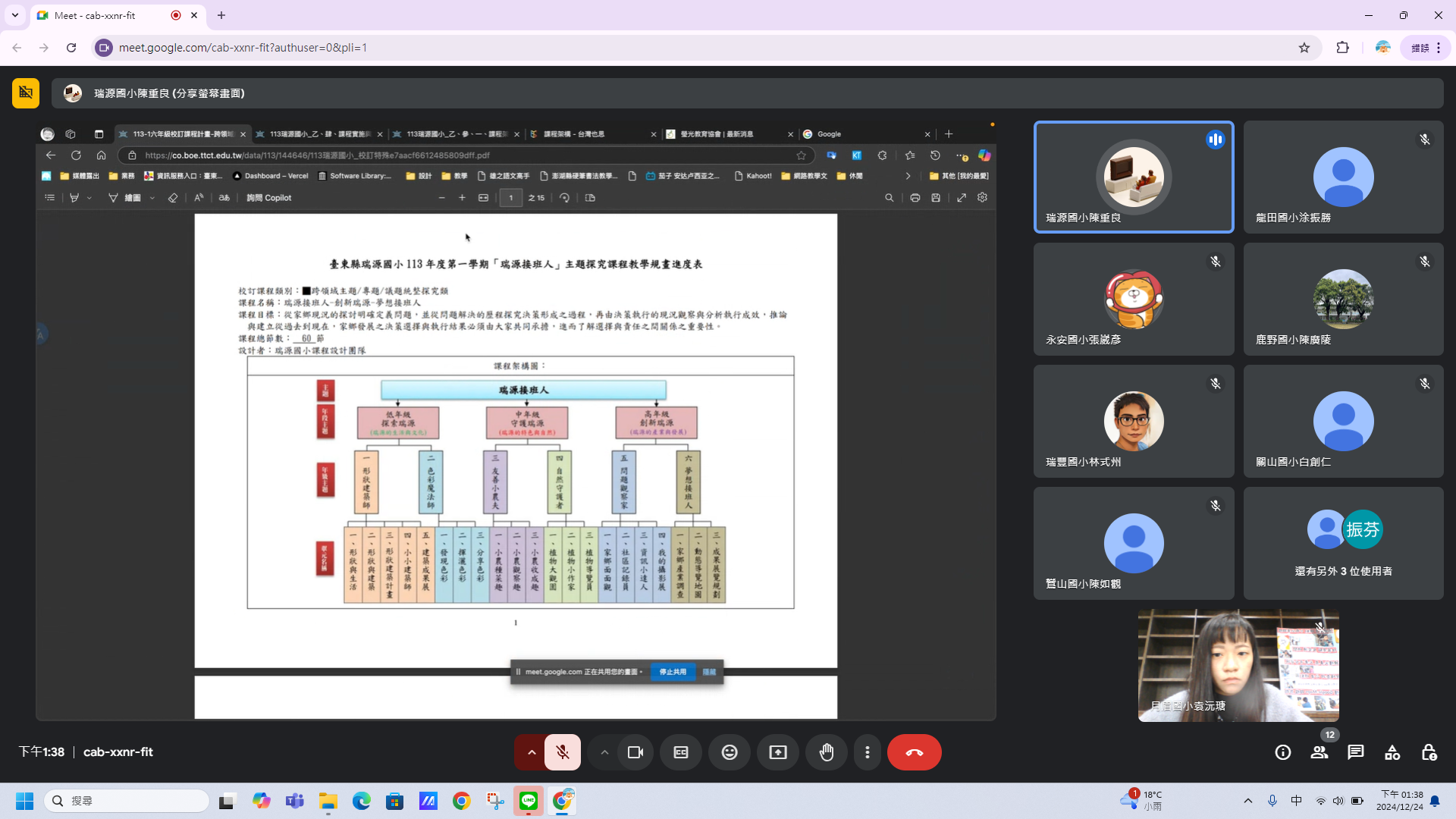The image size is (1456, 819).
Task: Click zoom-out minus in shared PDF toolbar
Action: [441, 198]
